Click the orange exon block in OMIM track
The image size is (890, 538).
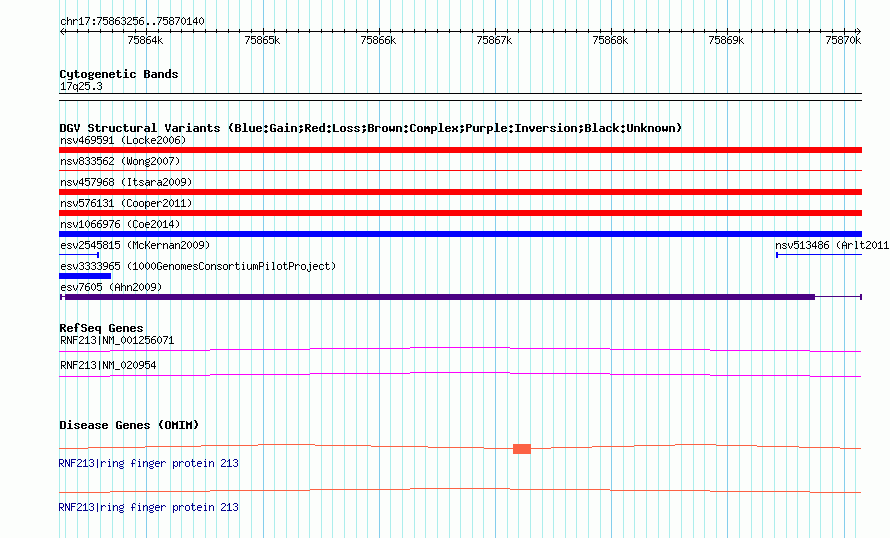pyautogui.click(x=522, y=449)
